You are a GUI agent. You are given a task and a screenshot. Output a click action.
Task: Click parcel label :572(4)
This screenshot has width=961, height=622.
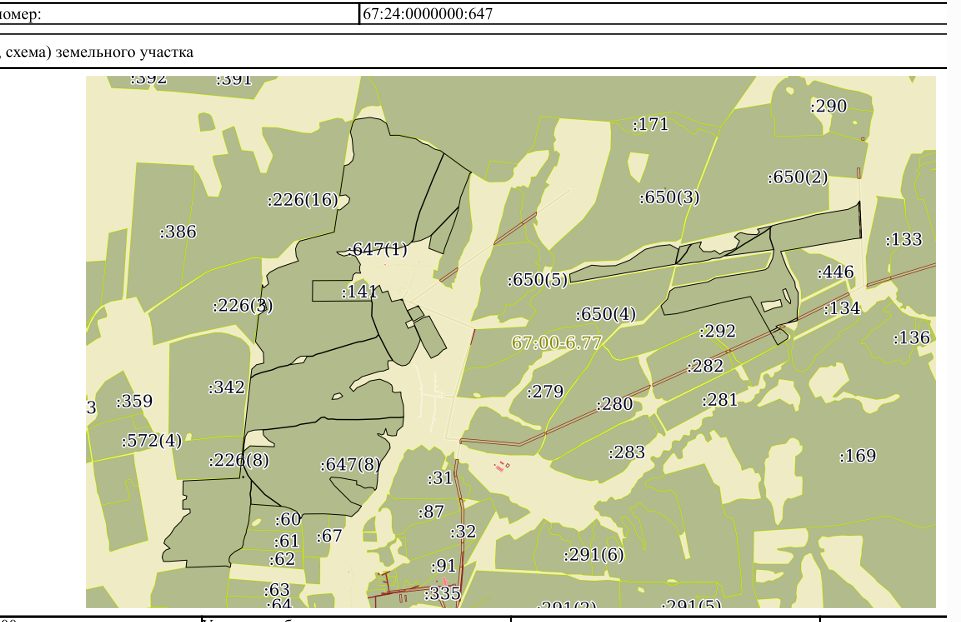151,441
